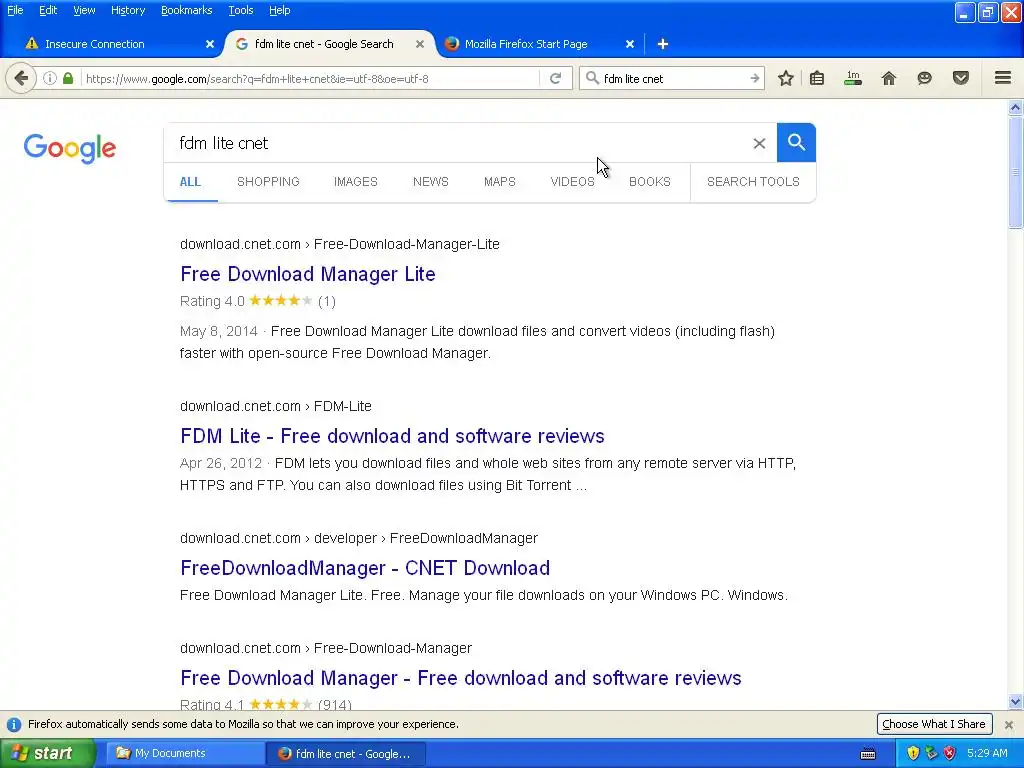Screen dimensions: 1024x768
Task: Click the scrollbar up arrow
Action: [x=1016, y=107]
